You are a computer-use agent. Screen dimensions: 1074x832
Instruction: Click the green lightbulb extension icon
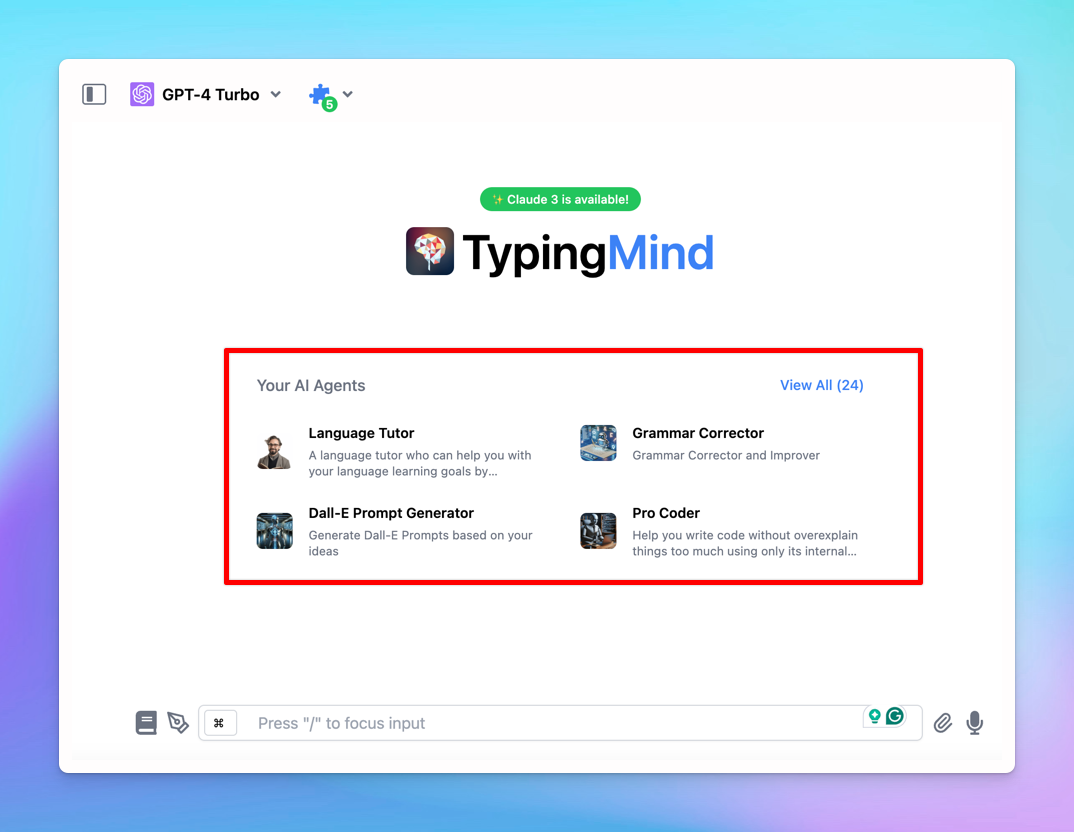874,716
